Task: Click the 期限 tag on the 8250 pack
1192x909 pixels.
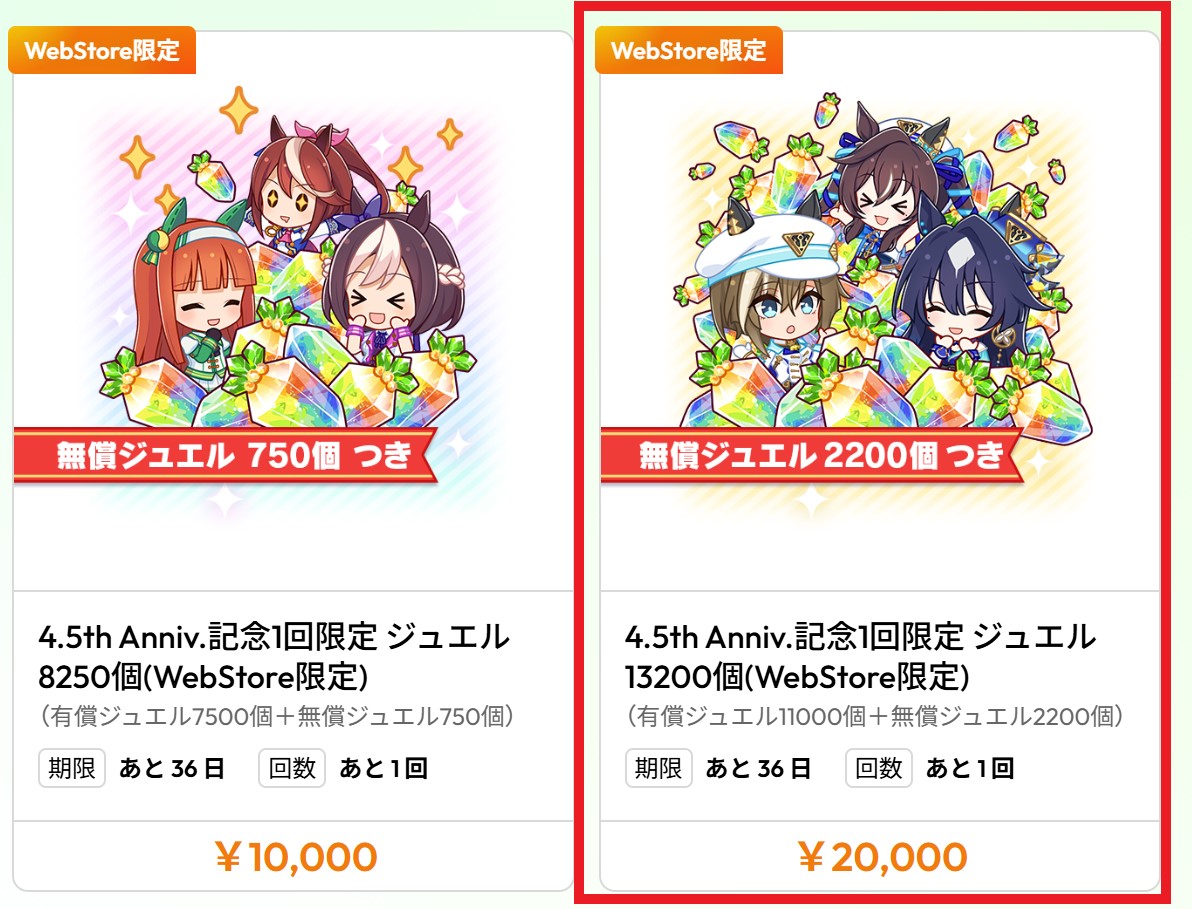Action: [71, 768]
